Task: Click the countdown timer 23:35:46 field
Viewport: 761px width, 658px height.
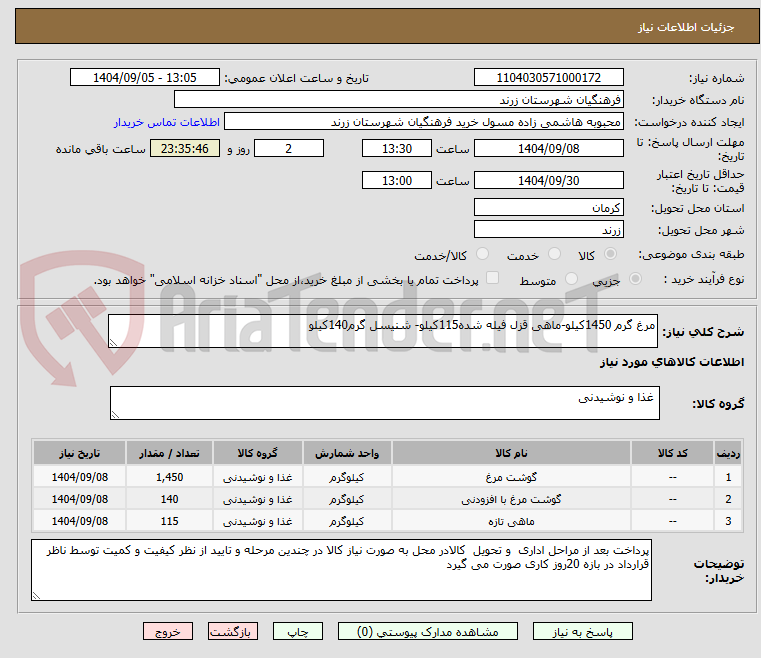Action: 185,148
